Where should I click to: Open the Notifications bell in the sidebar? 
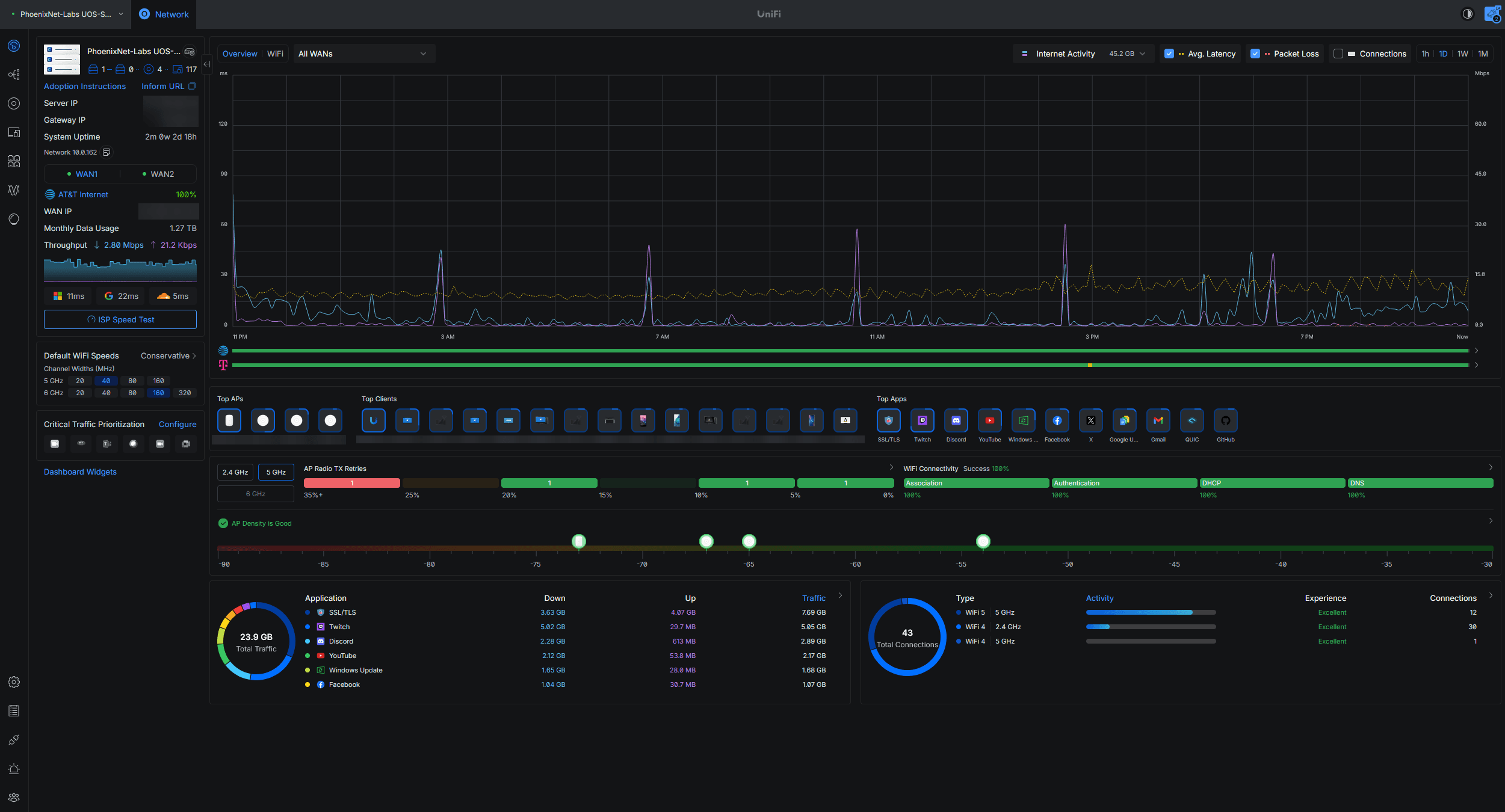pos(13,769)
